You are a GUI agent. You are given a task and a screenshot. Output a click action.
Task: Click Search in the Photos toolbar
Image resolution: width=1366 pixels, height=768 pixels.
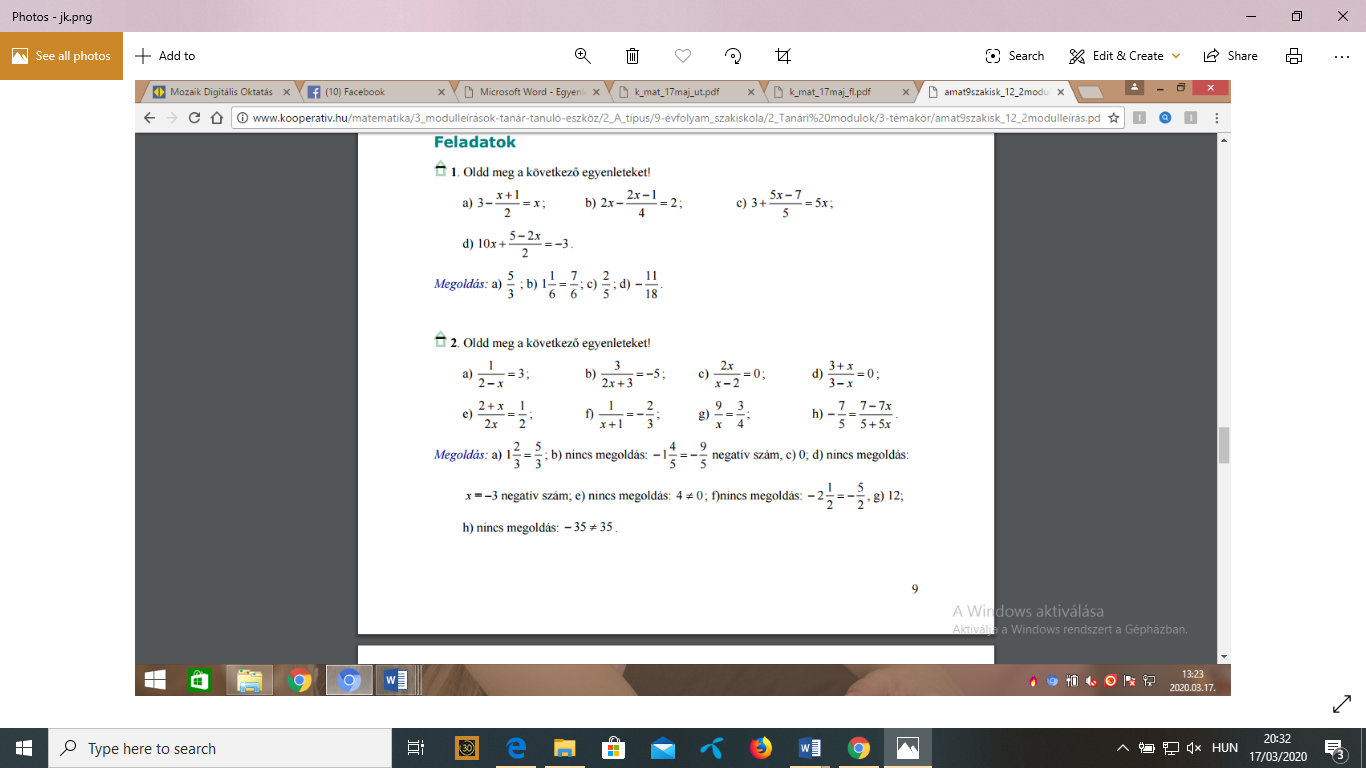click(x=1014, y=56)
